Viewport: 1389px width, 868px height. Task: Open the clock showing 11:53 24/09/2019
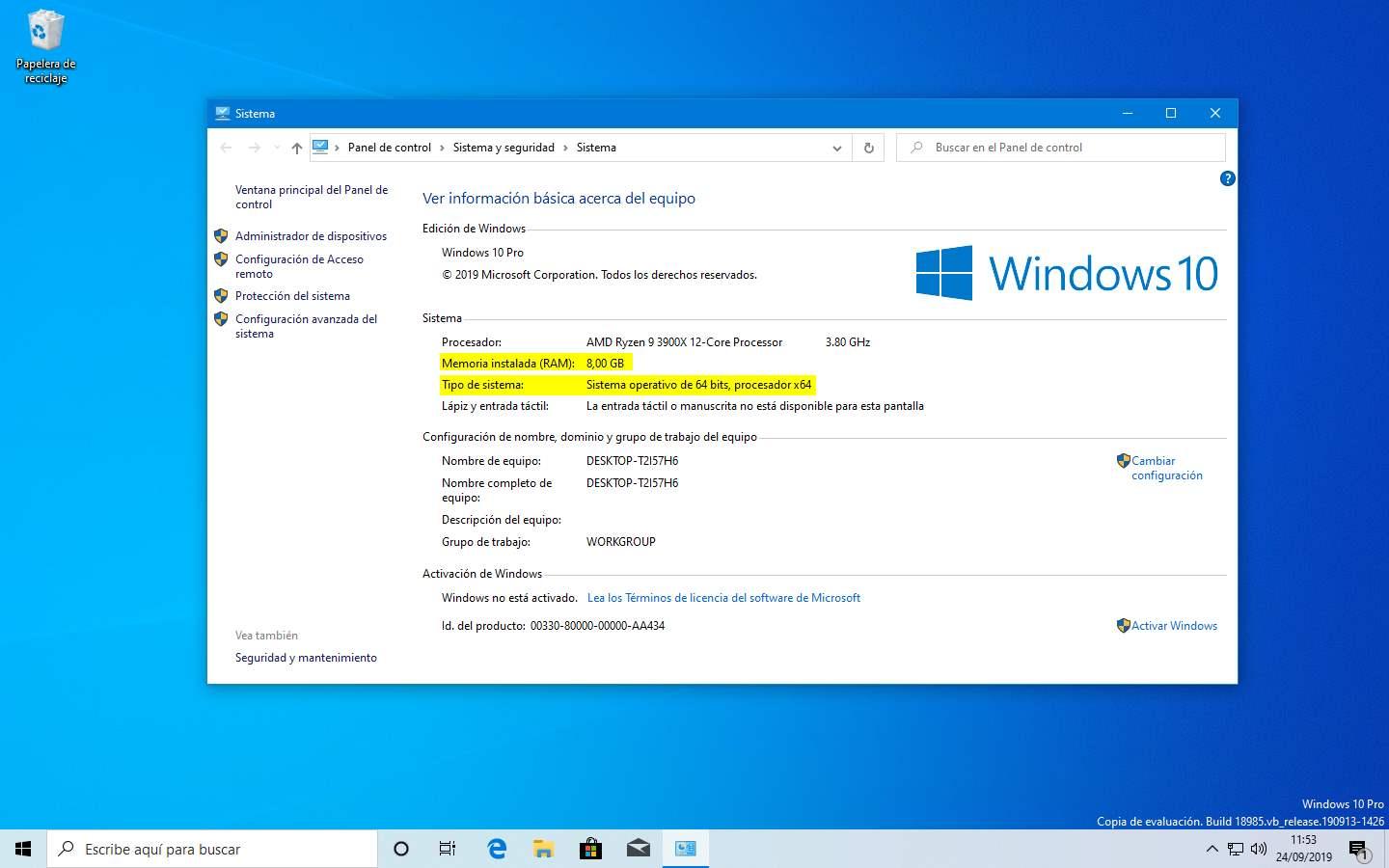click(x=1303, y=849)
